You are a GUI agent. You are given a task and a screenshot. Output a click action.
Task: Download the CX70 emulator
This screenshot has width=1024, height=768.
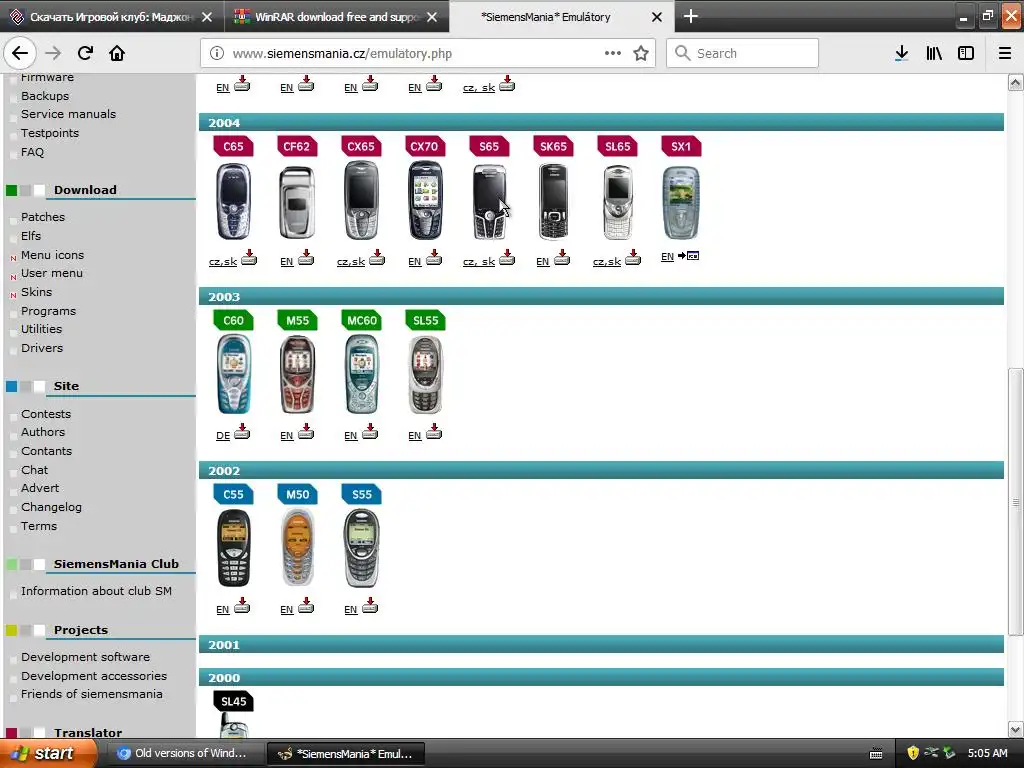[x=434, y=257]
